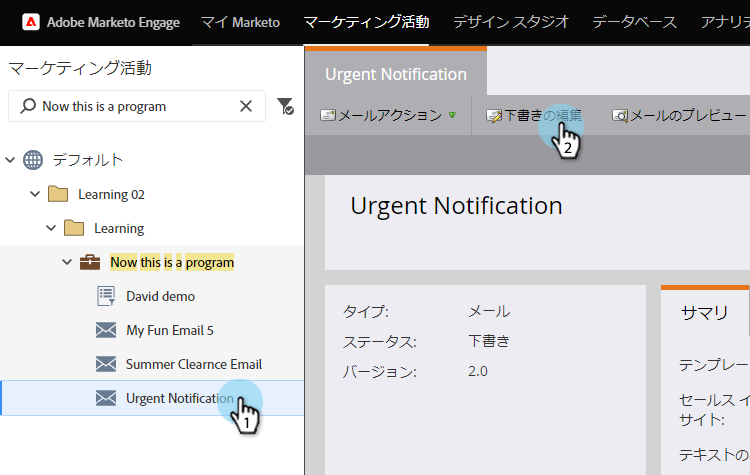This screenshot has width=750, height=475.
Task: Open the David demo item
Action: click(161, 296)
